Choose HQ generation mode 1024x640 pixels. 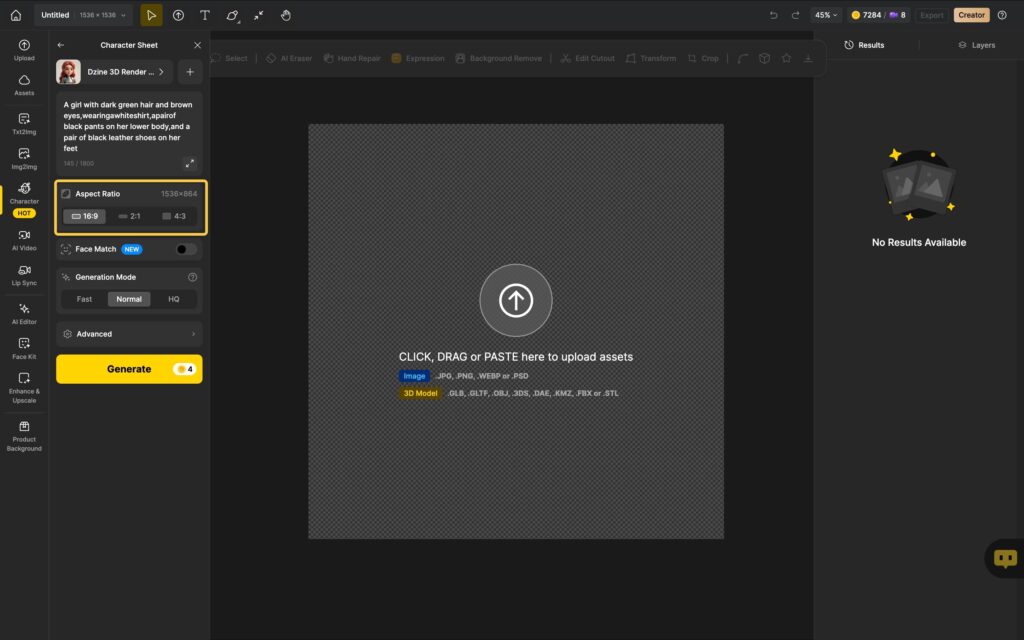[174, 299]
